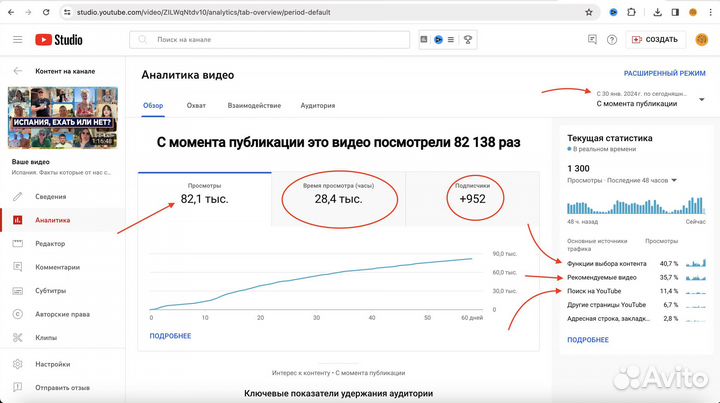Click the browser back arrow
Screen dimensions: 720x403
pos(11,12)
